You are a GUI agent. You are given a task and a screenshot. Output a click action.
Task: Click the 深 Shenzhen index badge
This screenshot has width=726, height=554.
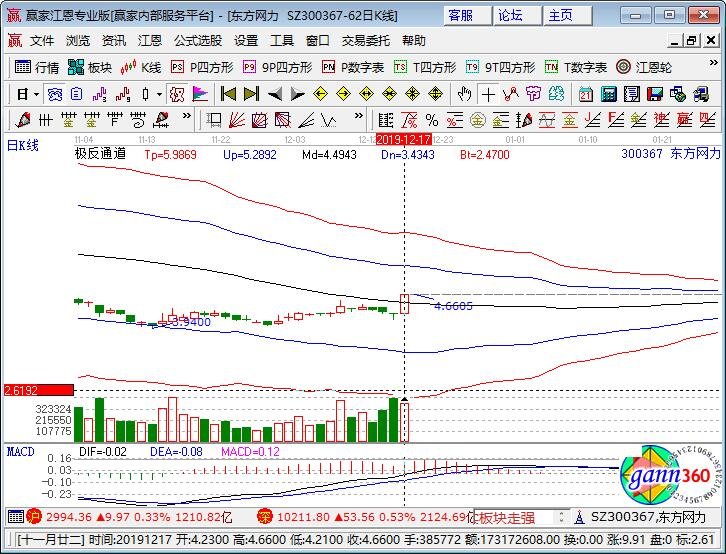click(x=264, y=517)
